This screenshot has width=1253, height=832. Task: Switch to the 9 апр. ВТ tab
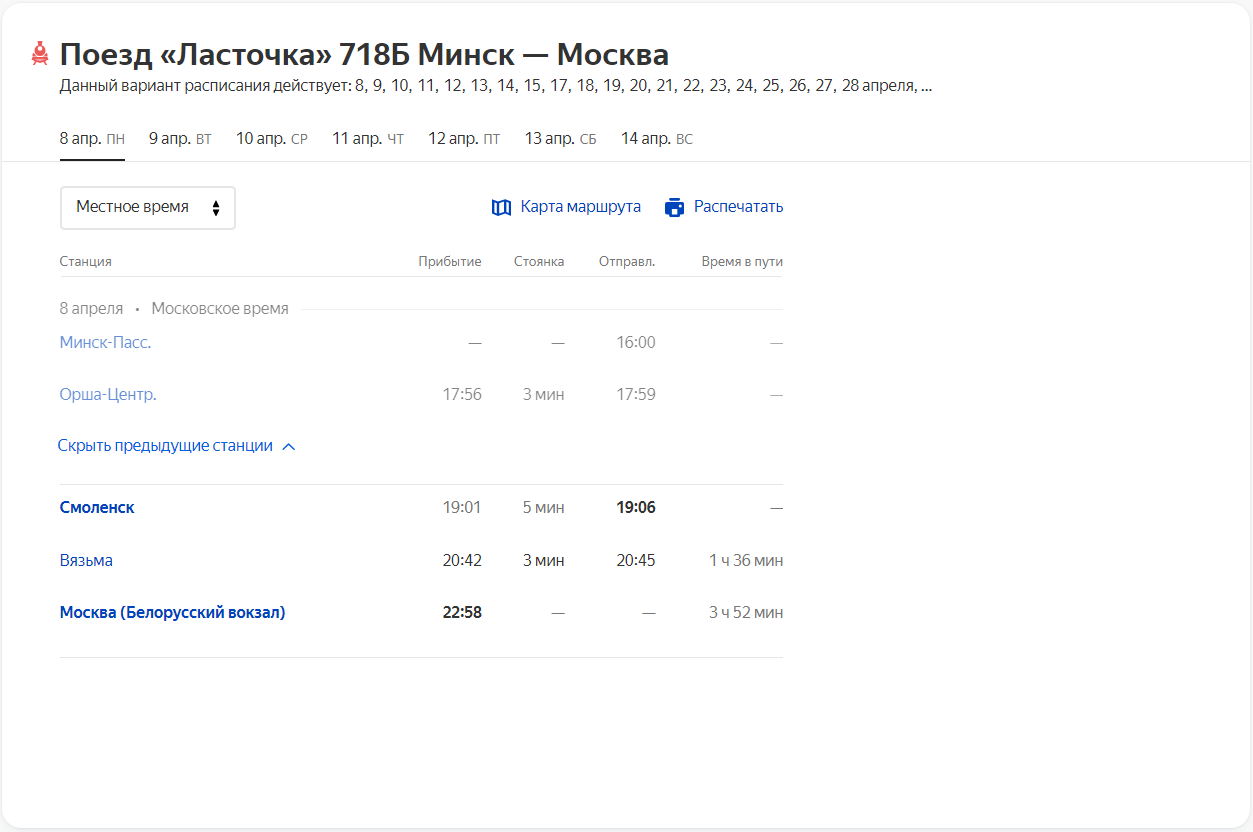(x=180, y=138)
